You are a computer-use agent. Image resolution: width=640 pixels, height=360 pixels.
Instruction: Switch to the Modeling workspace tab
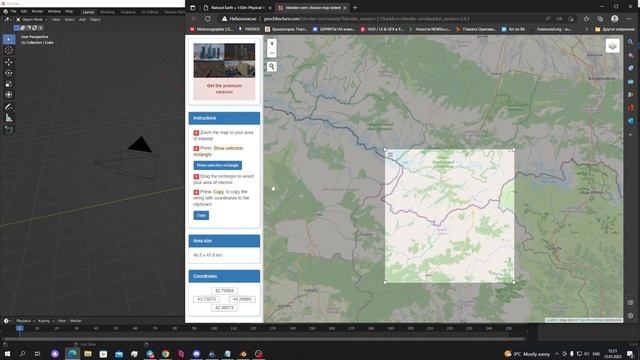107,12
